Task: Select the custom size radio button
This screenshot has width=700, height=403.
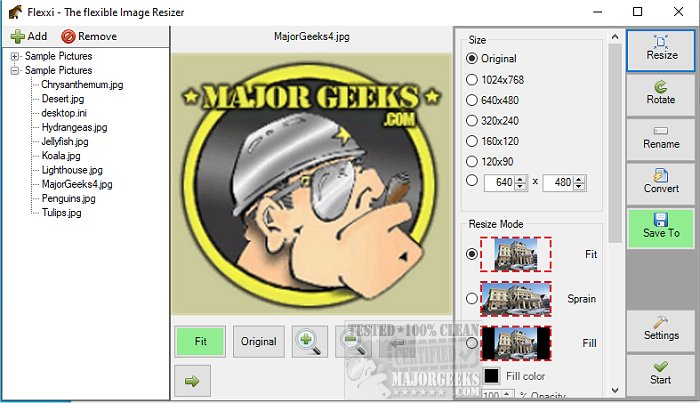Action: (x=471, y=180)
